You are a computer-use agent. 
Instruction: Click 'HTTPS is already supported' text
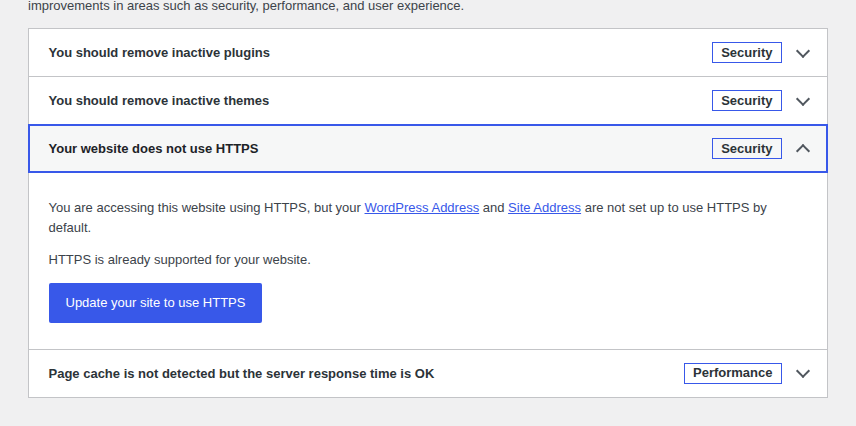(180, 260)
